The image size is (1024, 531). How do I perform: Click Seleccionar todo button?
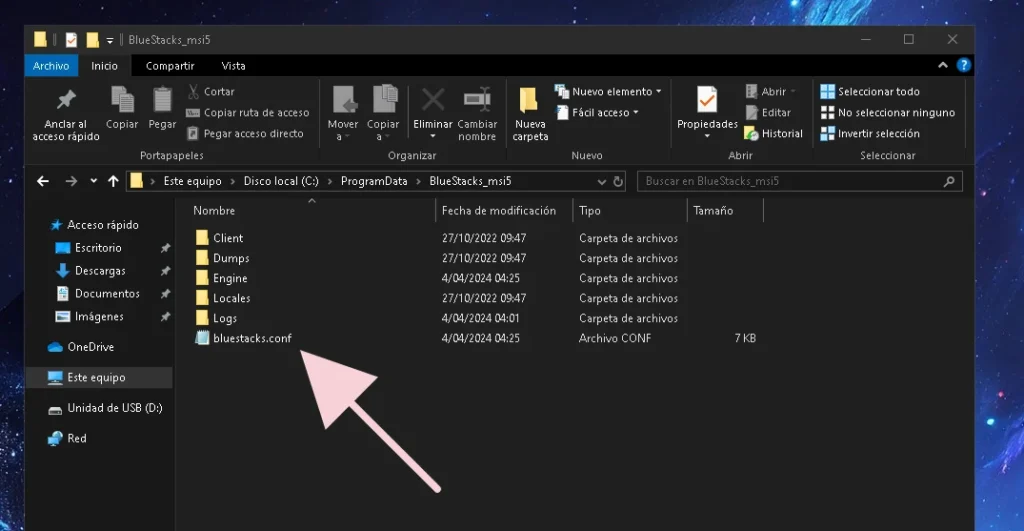(870, 92)
